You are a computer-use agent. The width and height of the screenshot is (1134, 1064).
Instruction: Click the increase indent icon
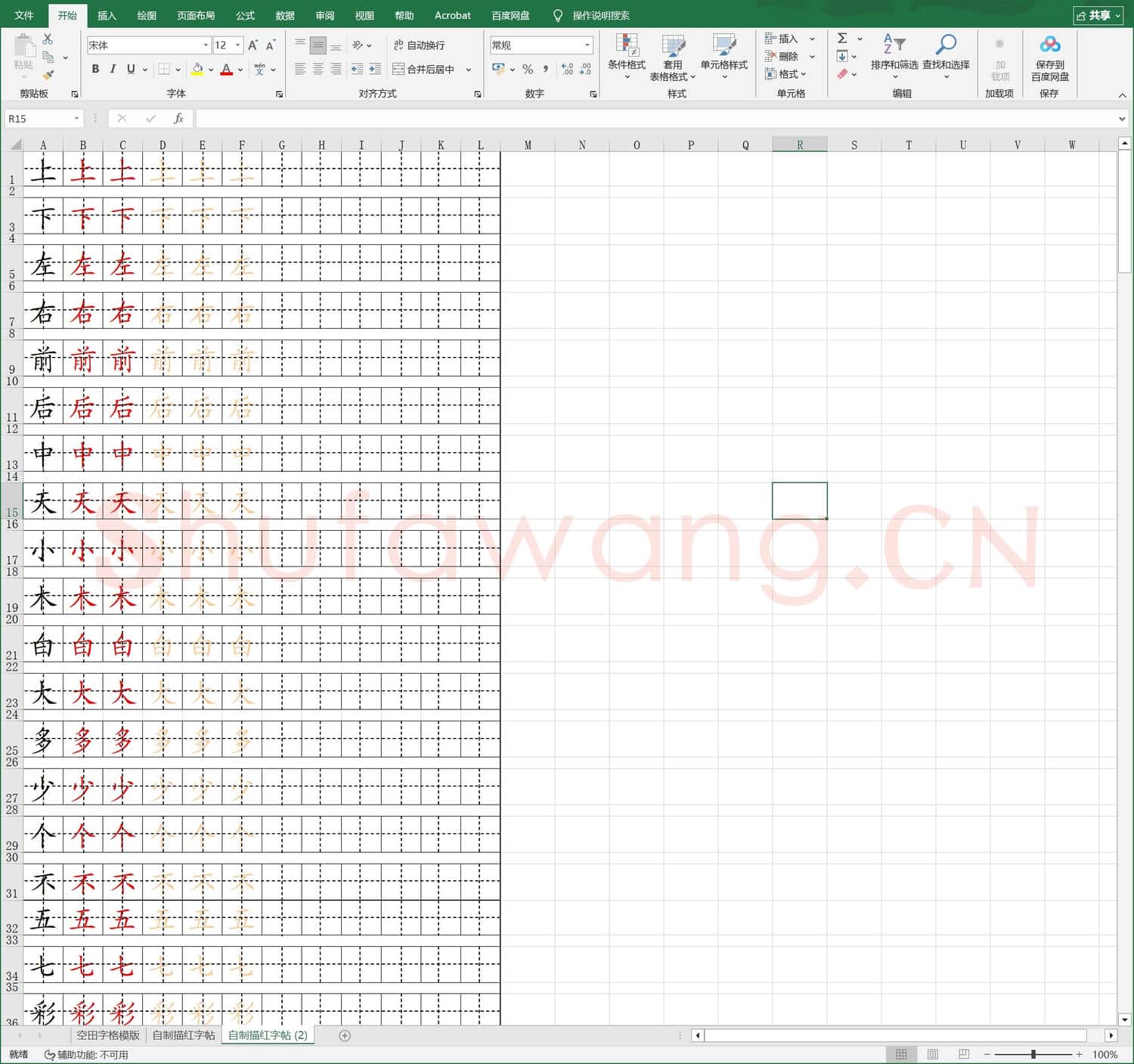[375, 69]
